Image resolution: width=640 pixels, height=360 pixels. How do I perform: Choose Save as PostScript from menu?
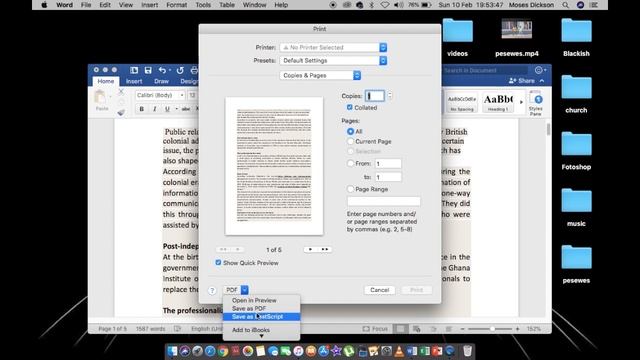261,317
